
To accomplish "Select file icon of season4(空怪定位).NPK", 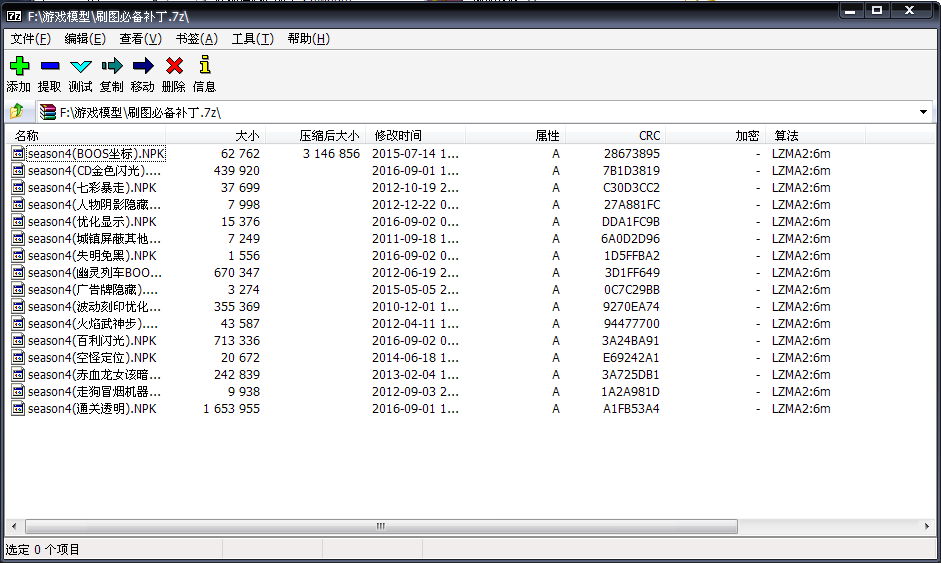I will (x=18, y=358).
